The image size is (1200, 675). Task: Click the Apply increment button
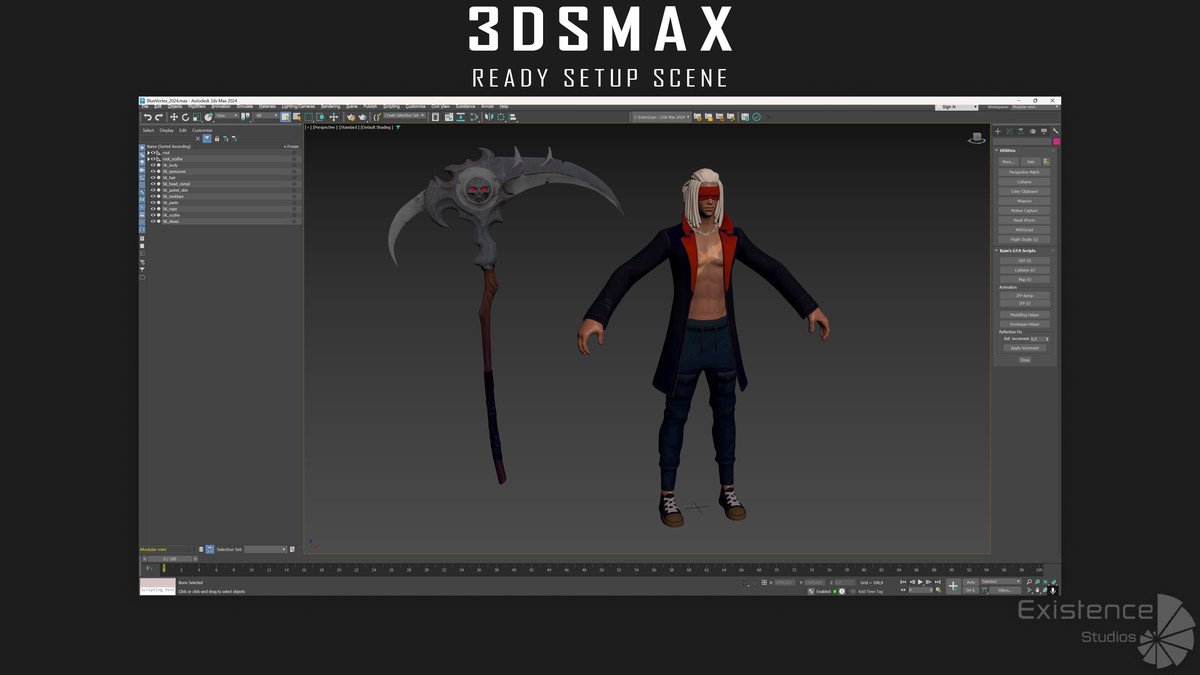point(1024,348)
